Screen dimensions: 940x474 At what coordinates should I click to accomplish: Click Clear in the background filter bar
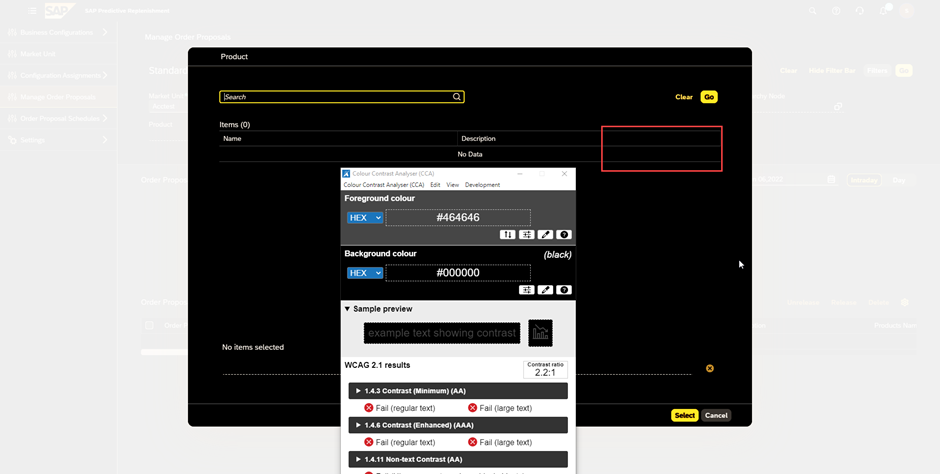pos(788,71)
